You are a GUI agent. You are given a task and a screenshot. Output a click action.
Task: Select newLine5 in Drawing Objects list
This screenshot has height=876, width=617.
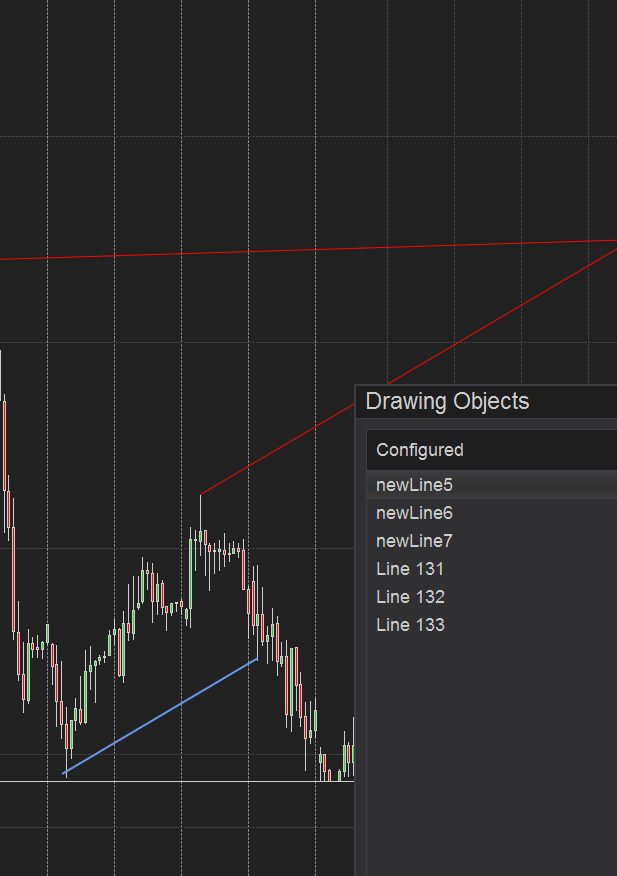point(492,485)
